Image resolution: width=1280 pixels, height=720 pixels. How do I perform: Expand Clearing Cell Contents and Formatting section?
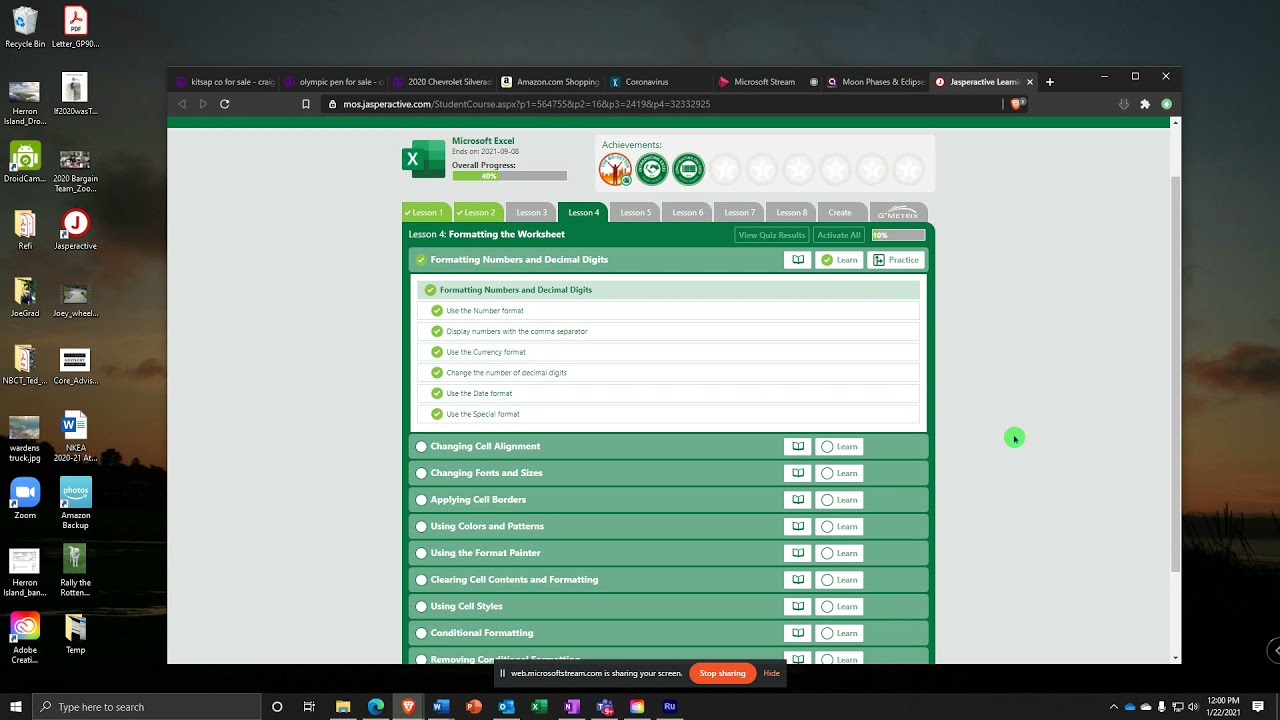tap(668, 580)
